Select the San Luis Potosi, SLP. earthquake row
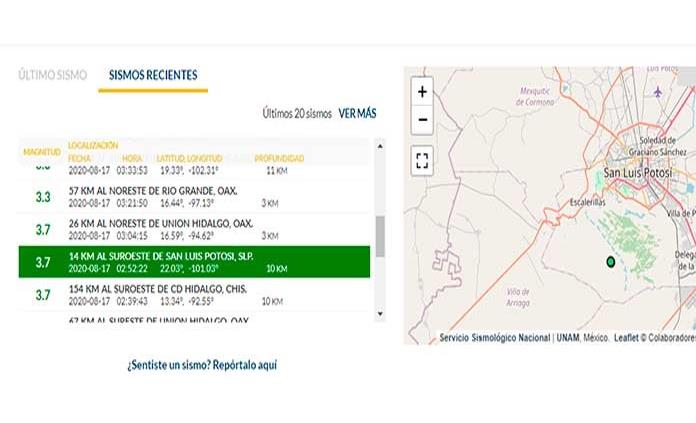696x423 pixels. pos(195,262)
